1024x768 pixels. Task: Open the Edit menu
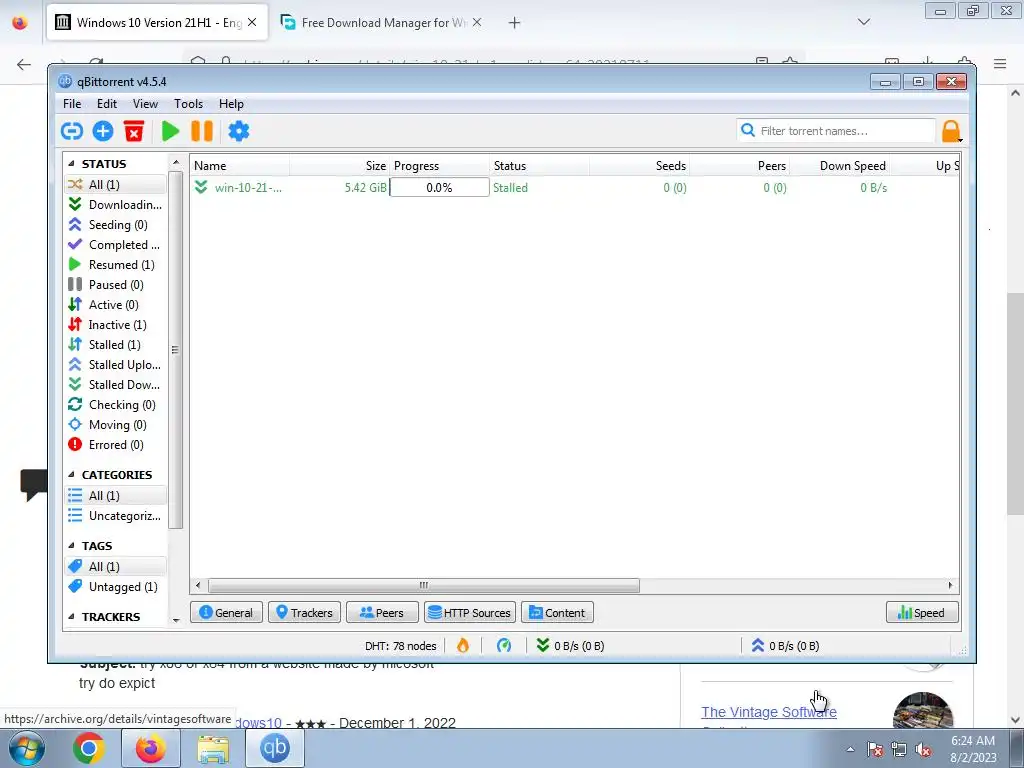(x=106, y=104)
